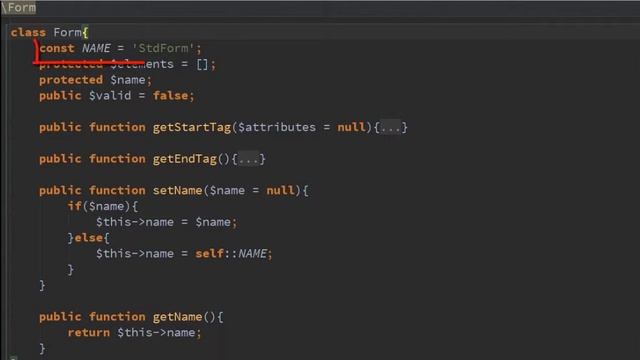Click the class name Form

click(67, 32)
